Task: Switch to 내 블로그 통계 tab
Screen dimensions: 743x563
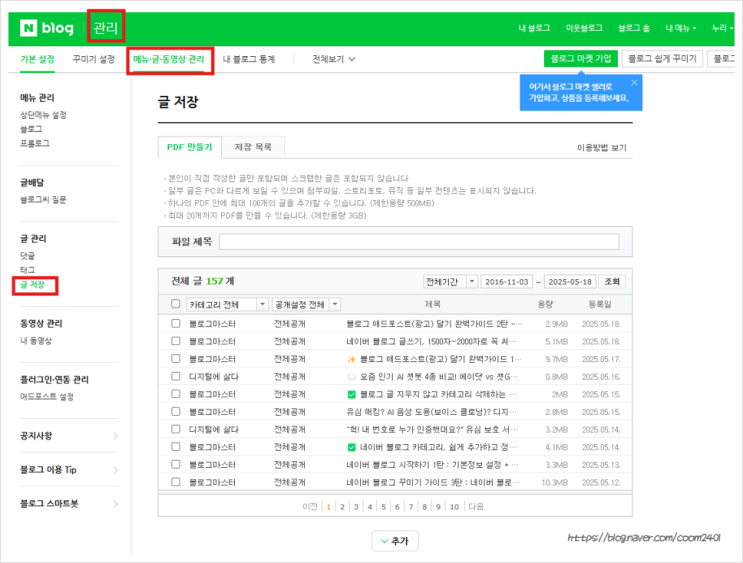Action: 249,59
